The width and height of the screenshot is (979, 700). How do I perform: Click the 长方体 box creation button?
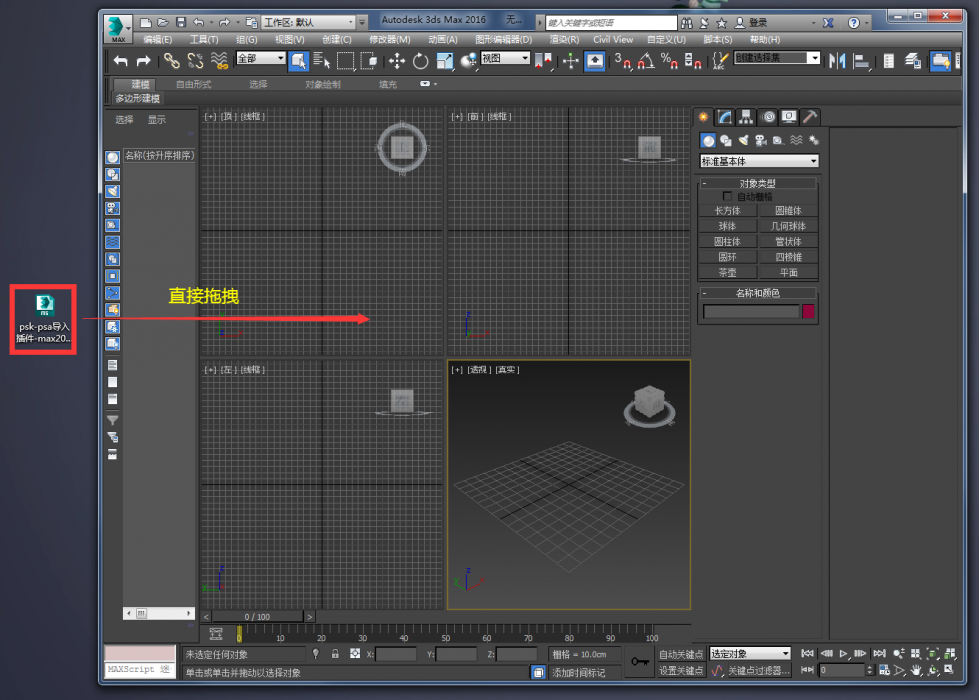[x=727, y=211]
